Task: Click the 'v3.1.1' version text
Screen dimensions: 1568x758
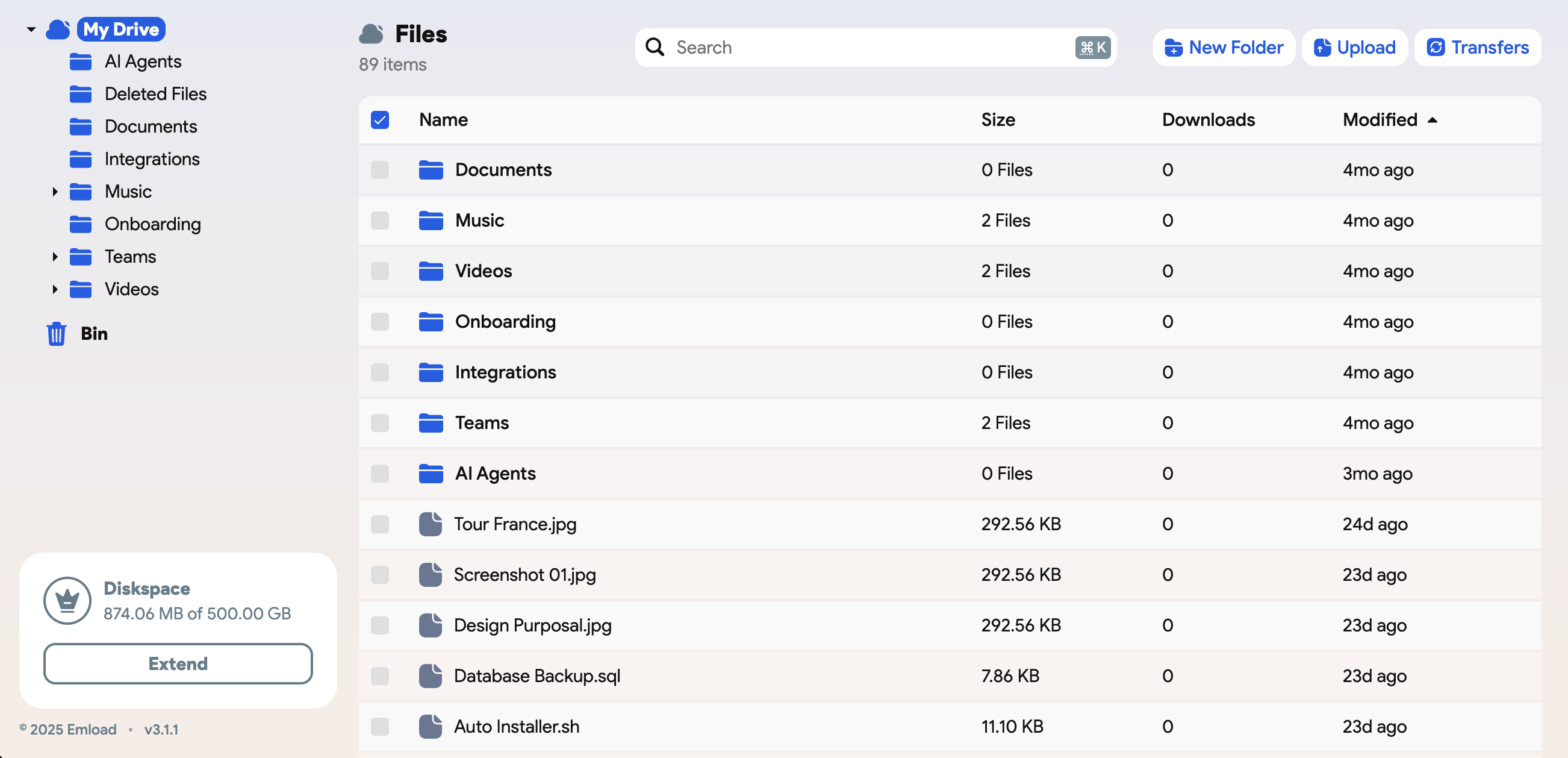Action: coord(161,729)
